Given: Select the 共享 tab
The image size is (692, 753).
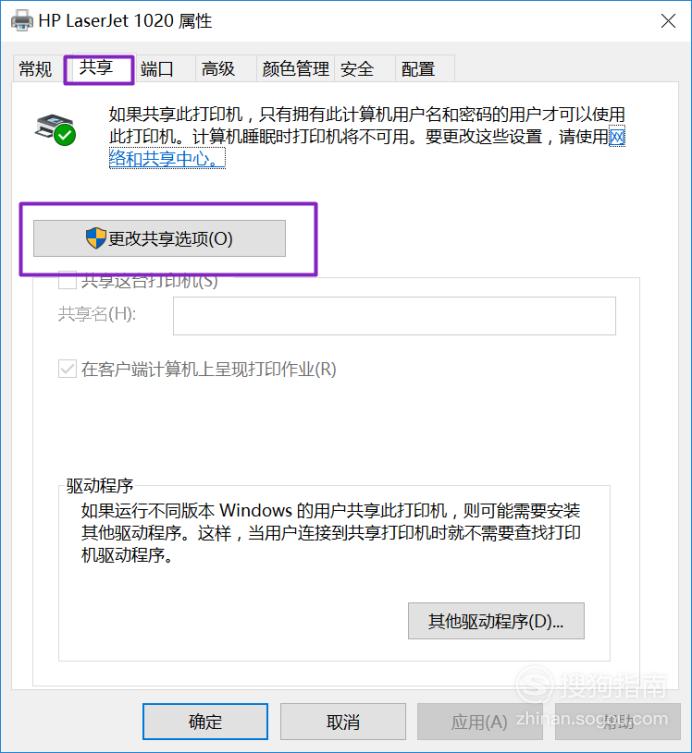Looking at the screenshot, I should click(x=97, y=68).
